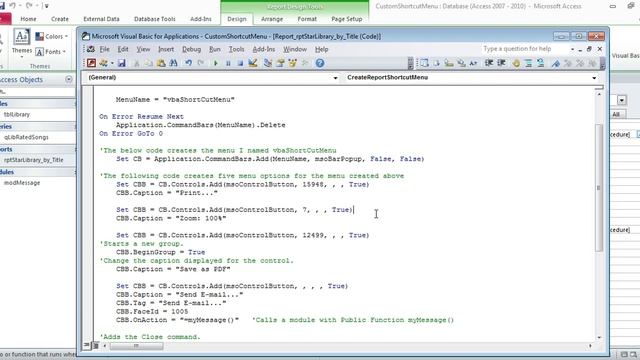
Task: Click the Complete Word icon
Action: pos(473,63)
